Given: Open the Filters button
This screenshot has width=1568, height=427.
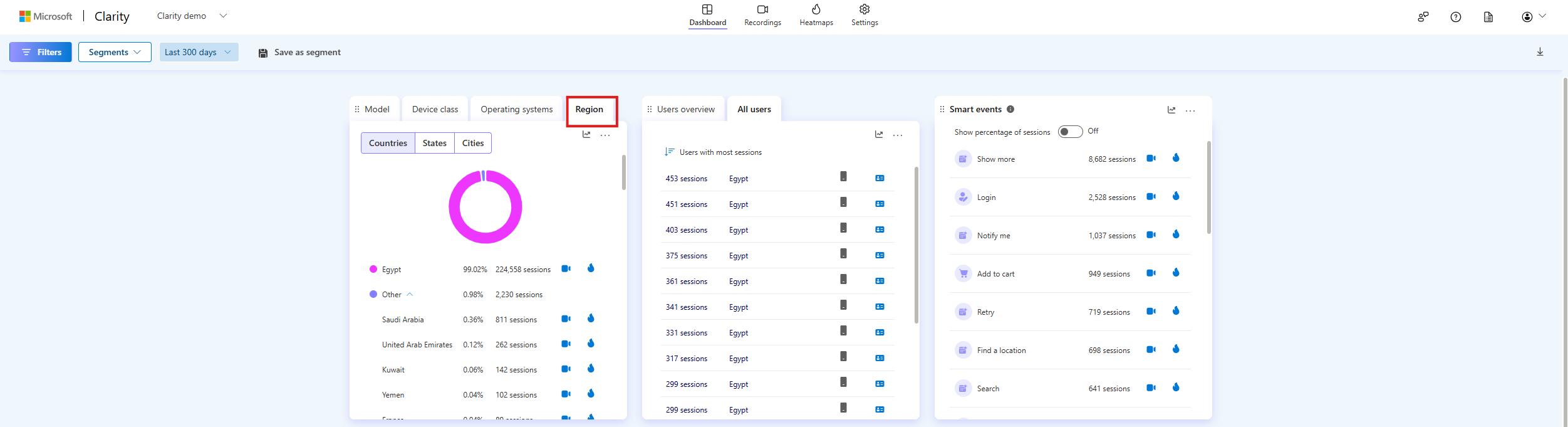Looking at the screenshot, I should [41, 52].
